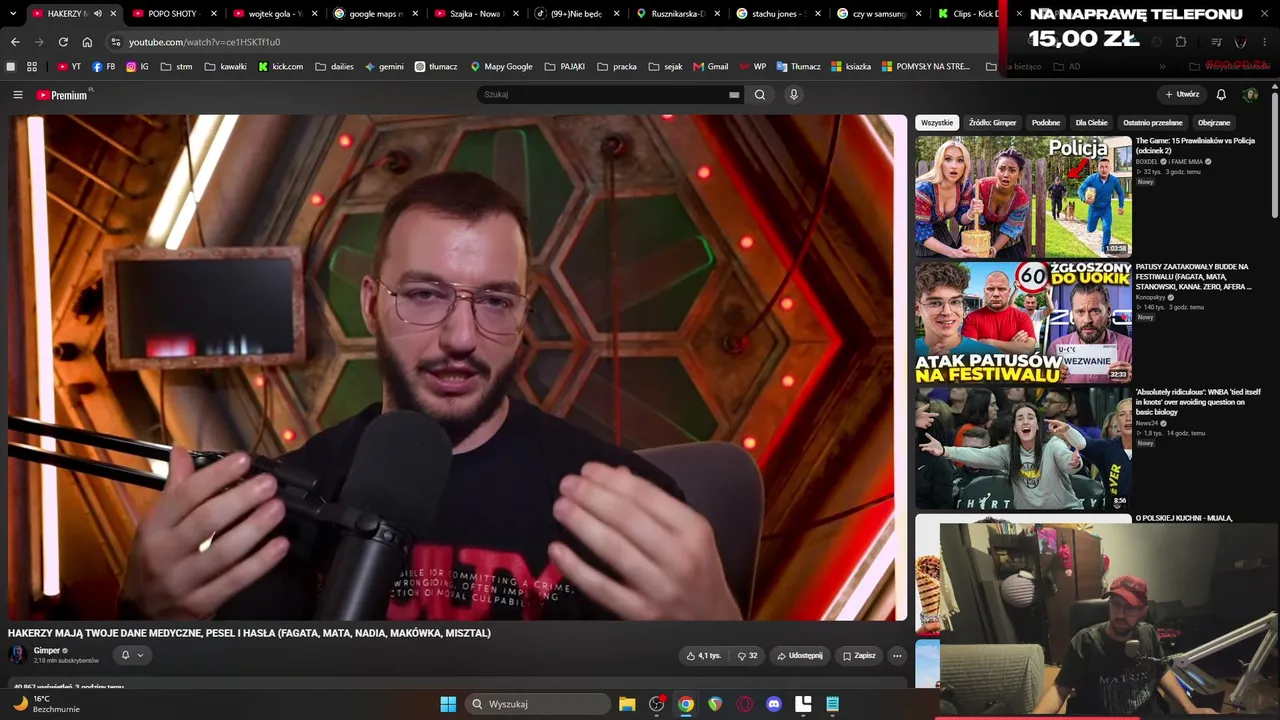
Task: Select the Obejrzane filter chip
Action: coord(1214,123)
